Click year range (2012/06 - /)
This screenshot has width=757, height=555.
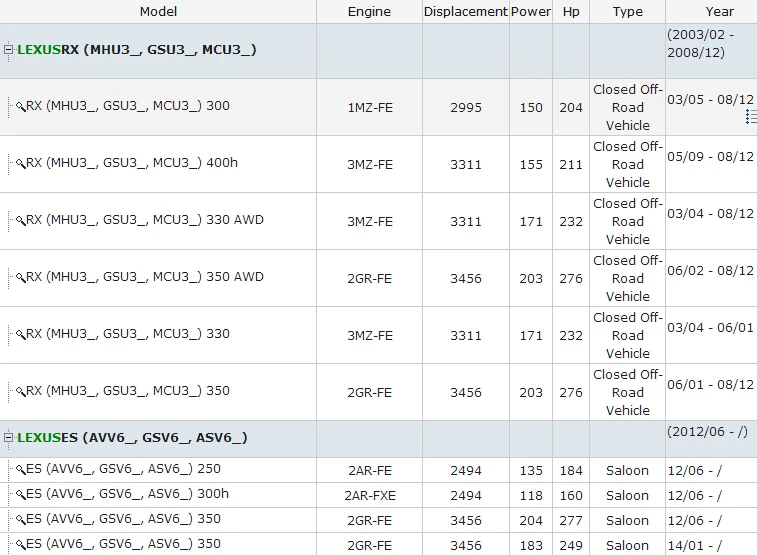pyautogui.click(x=707, y=431)
